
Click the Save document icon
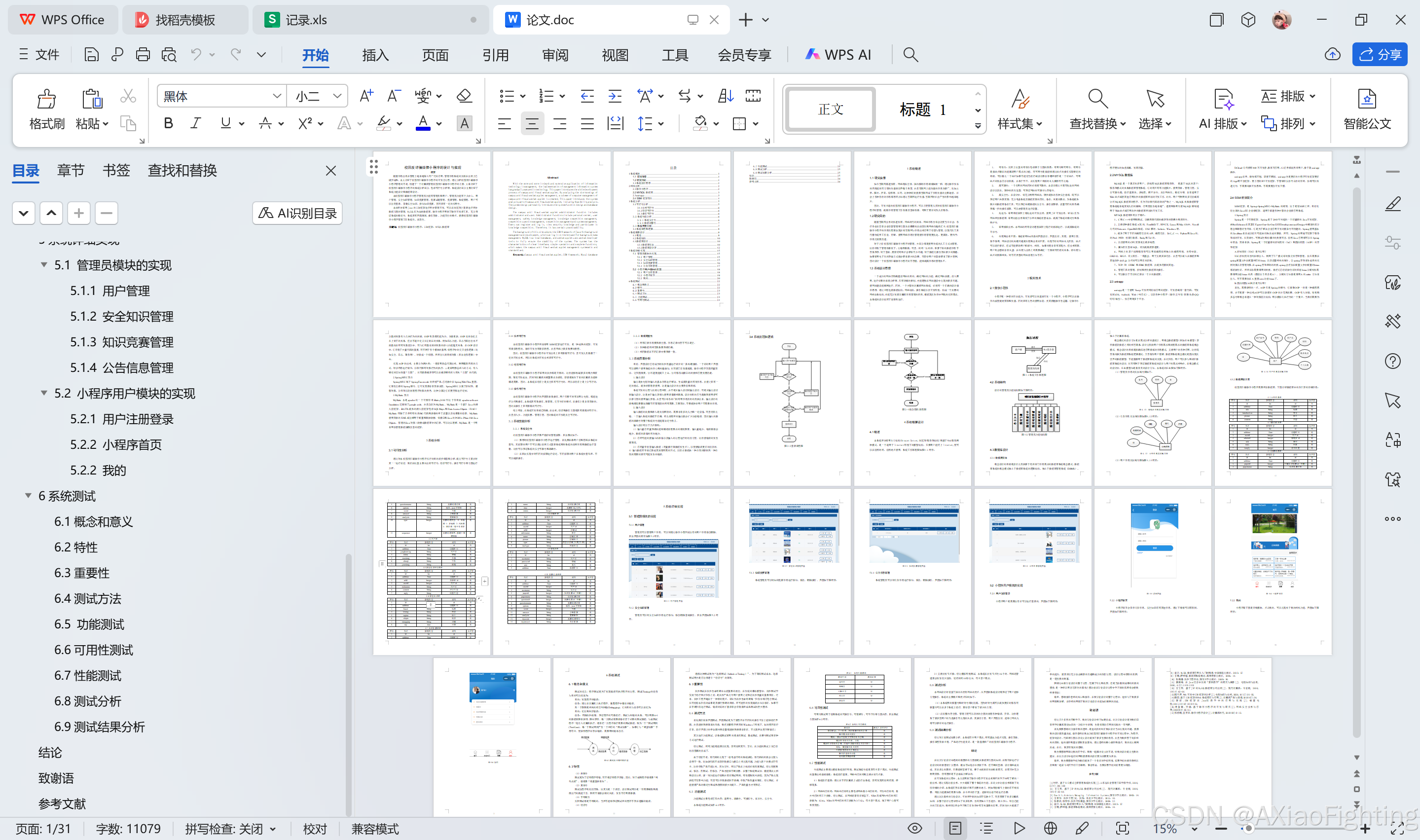click(x=91, y=54)
